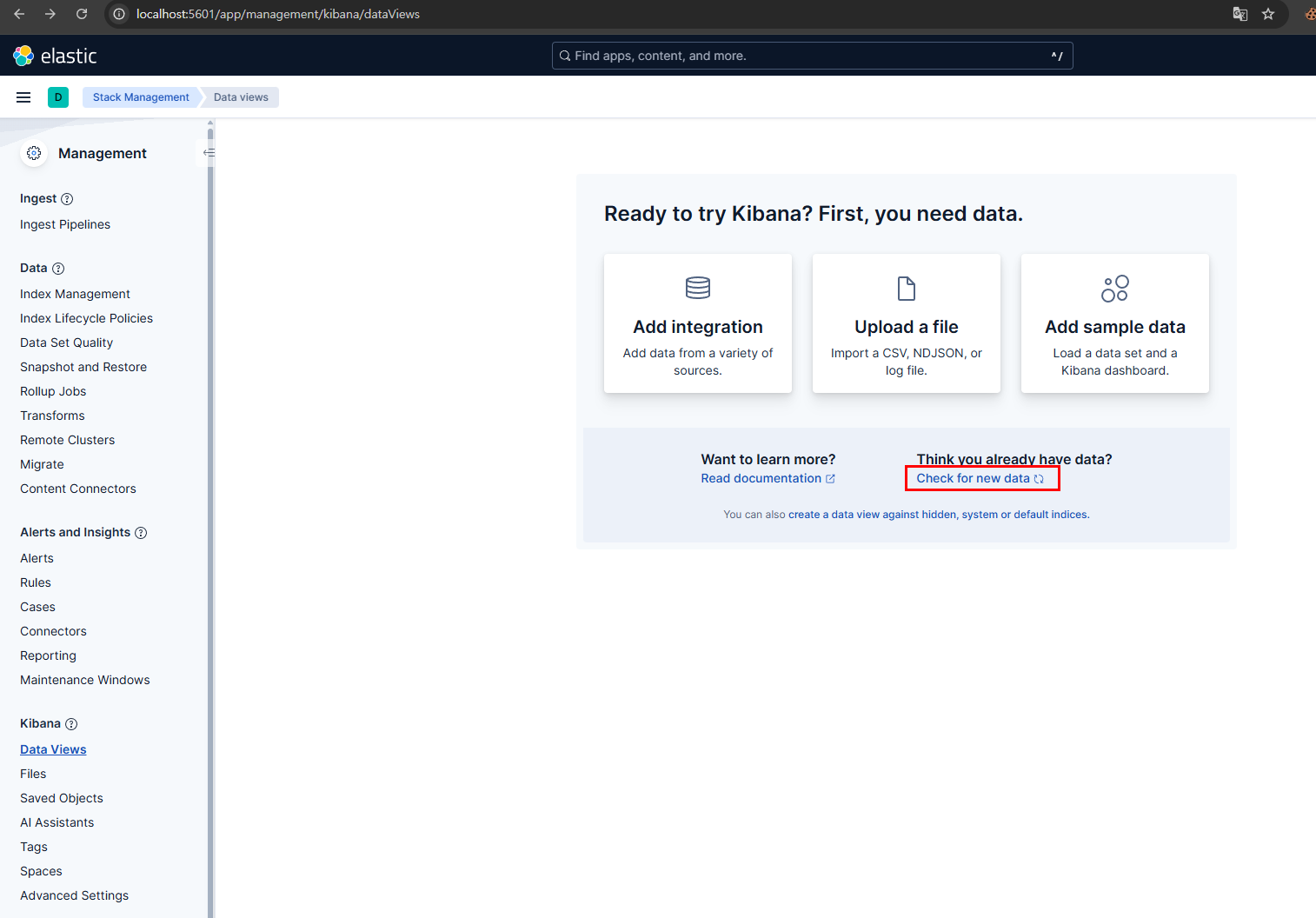Open the hamburger navigation menu
Viewport: 1316px width, 918px height.
click(x=23, y=97)
